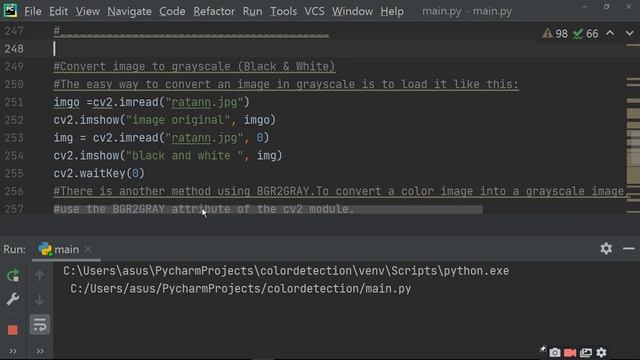
Task: Click line 255 cv2.waitKey(0) code
Action: click(99, 173)
